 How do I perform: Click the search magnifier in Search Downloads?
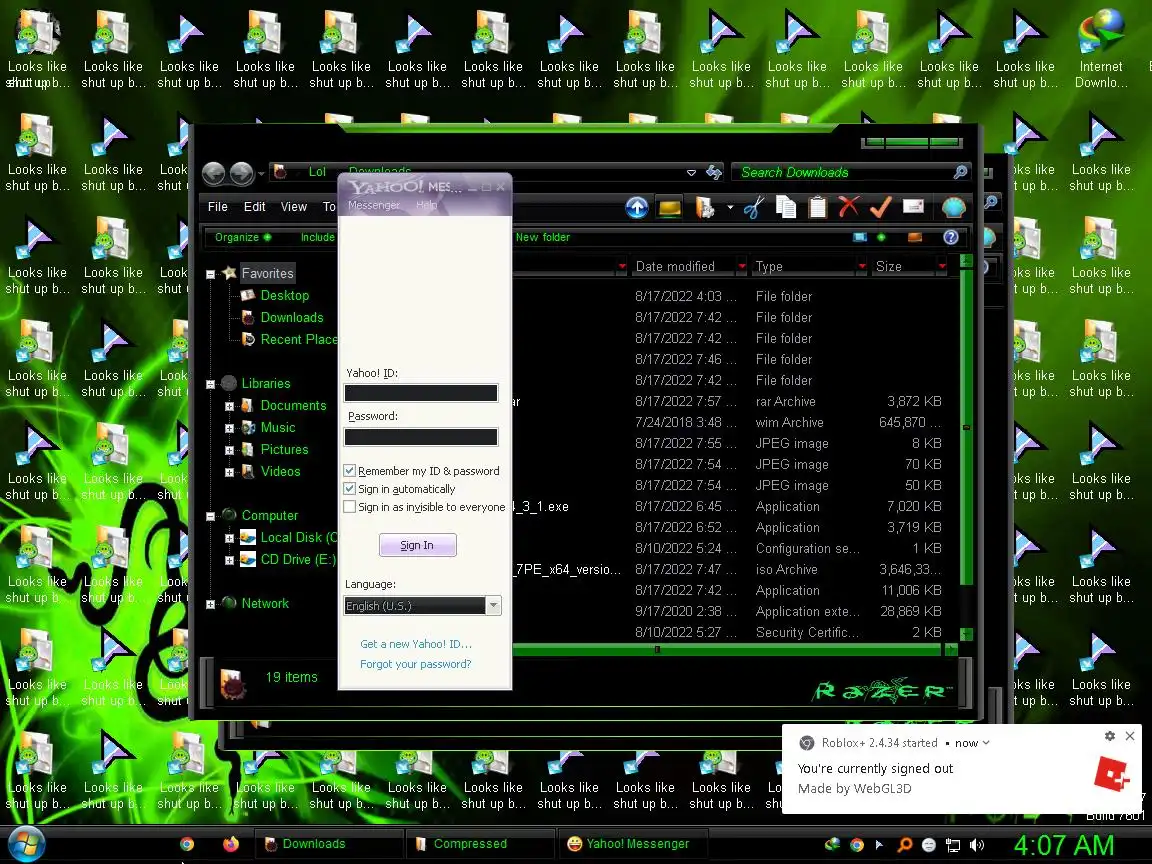tap(960, 172)
